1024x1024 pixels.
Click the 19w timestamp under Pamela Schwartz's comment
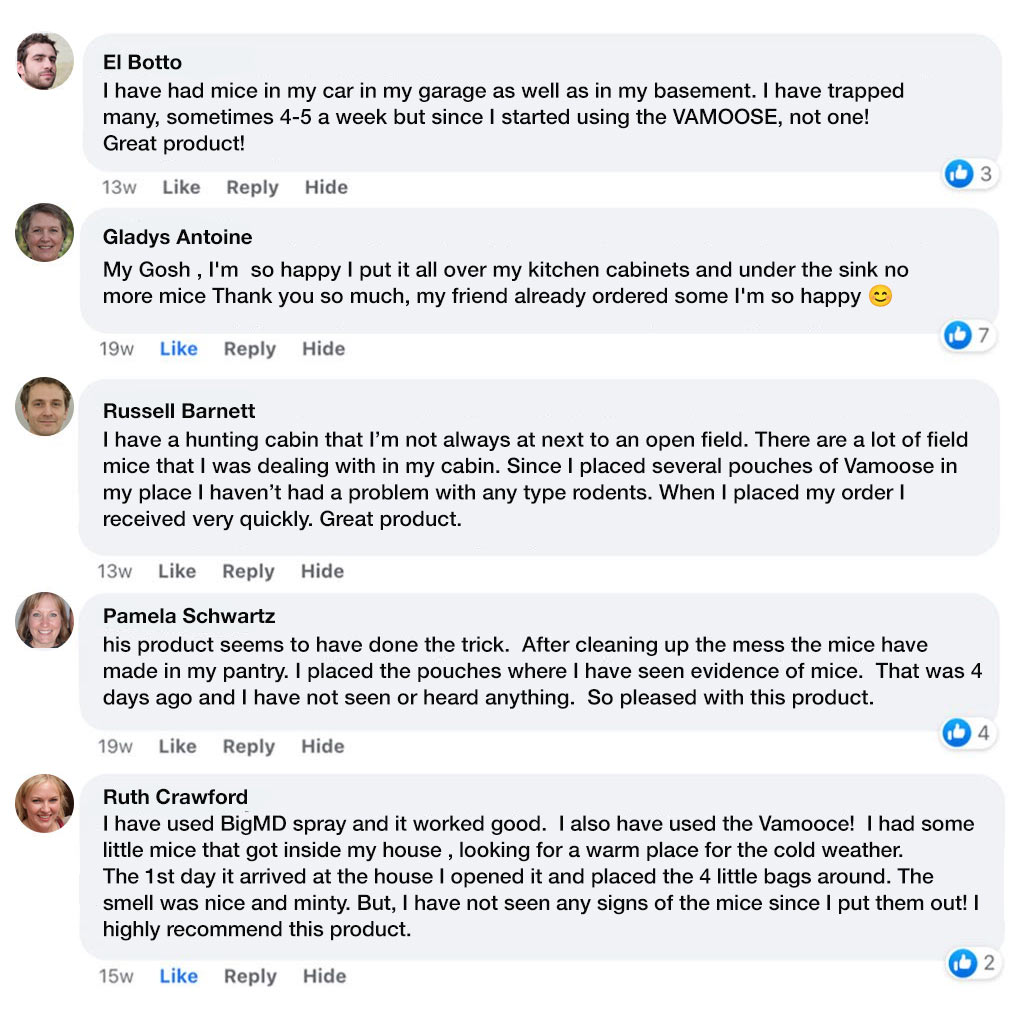click(115, 746)
